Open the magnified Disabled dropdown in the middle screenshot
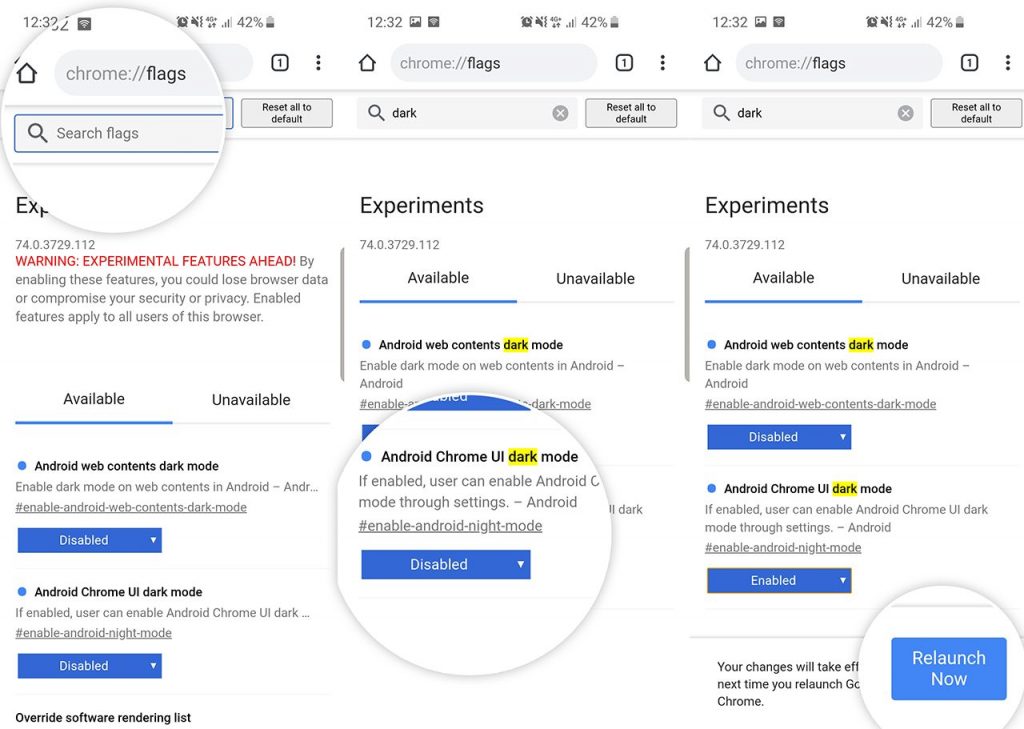 (x=445, y=564)
